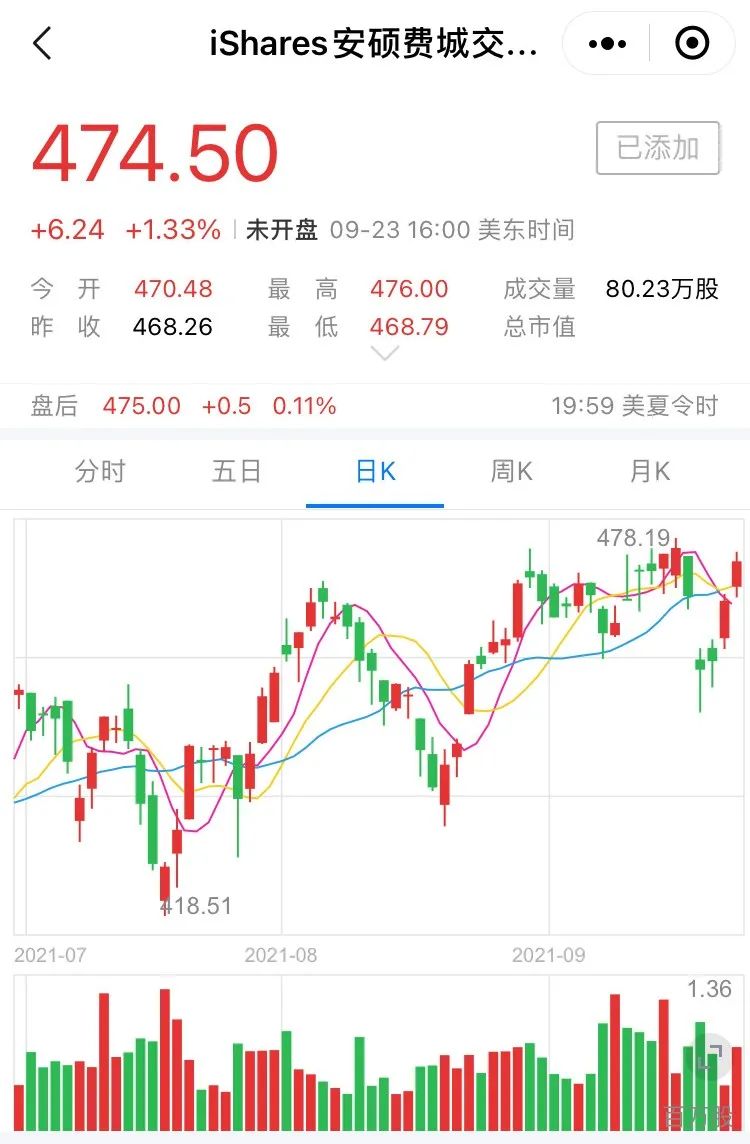The width and height of the screenshot is (750, 1144).
Task: Tap the 2021-09 date axis label
Action: 549,955
